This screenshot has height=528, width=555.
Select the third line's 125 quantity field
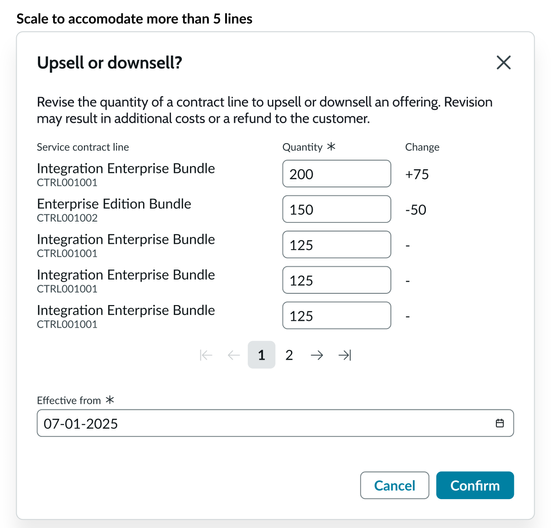click(x=337, y=245)
